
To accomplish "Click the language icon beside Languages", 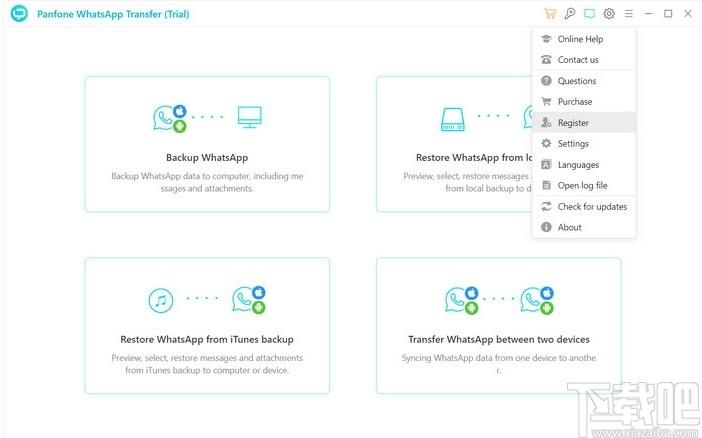I will pyautogui.click(x=546, y=164).
